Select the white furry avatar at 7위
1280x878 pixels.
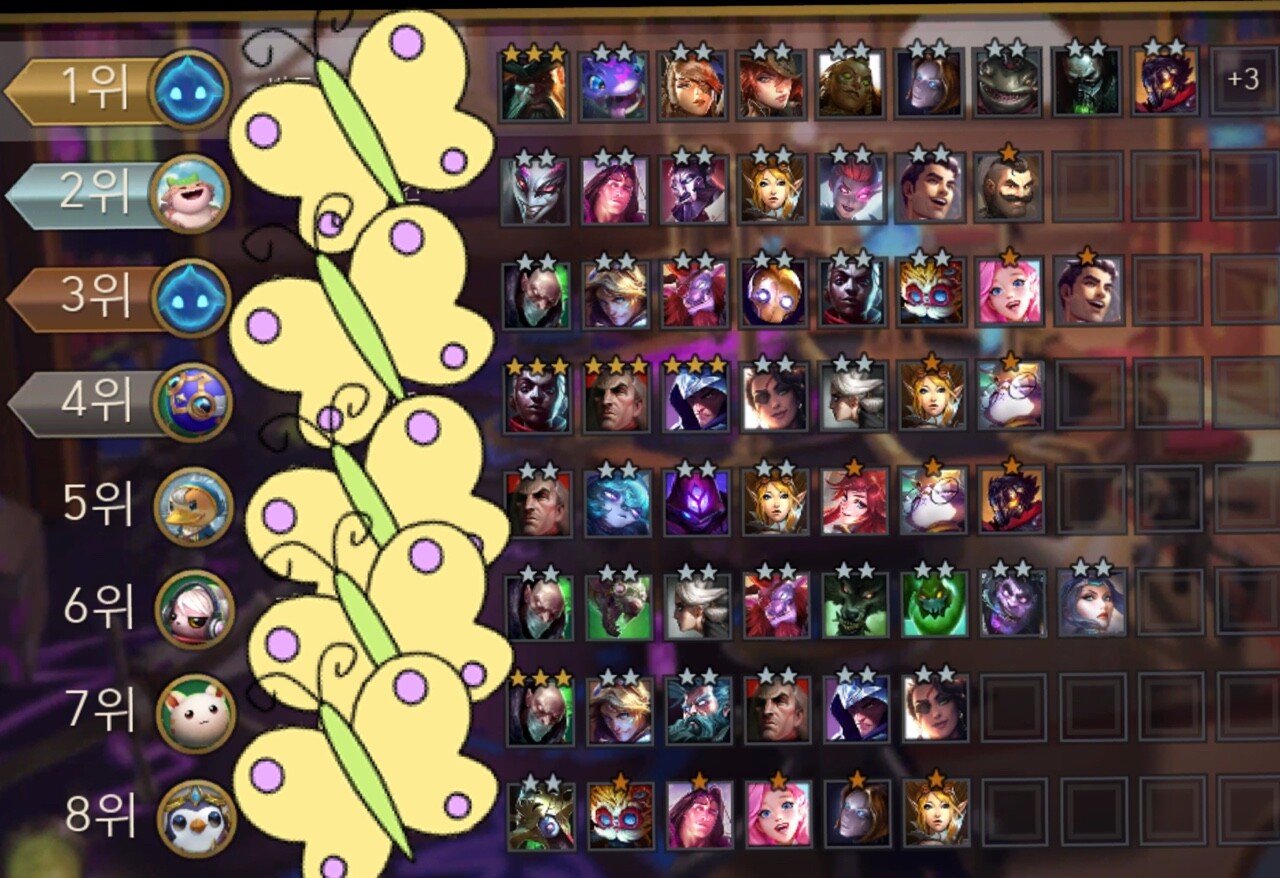coord(196,714)
